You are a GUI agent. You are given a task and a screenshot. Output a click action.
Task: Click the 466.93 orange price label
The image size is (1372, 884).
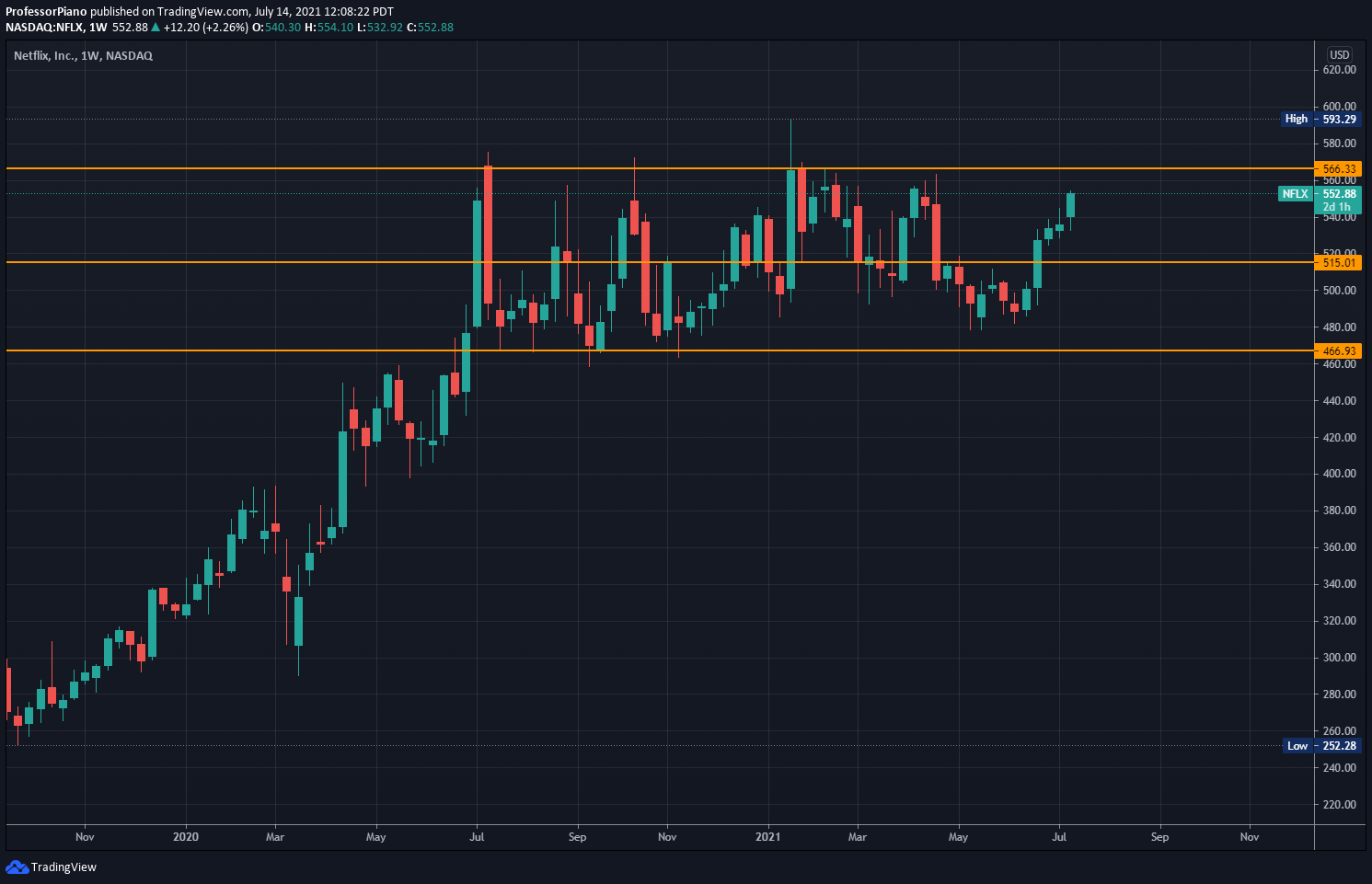[1339, 350]
